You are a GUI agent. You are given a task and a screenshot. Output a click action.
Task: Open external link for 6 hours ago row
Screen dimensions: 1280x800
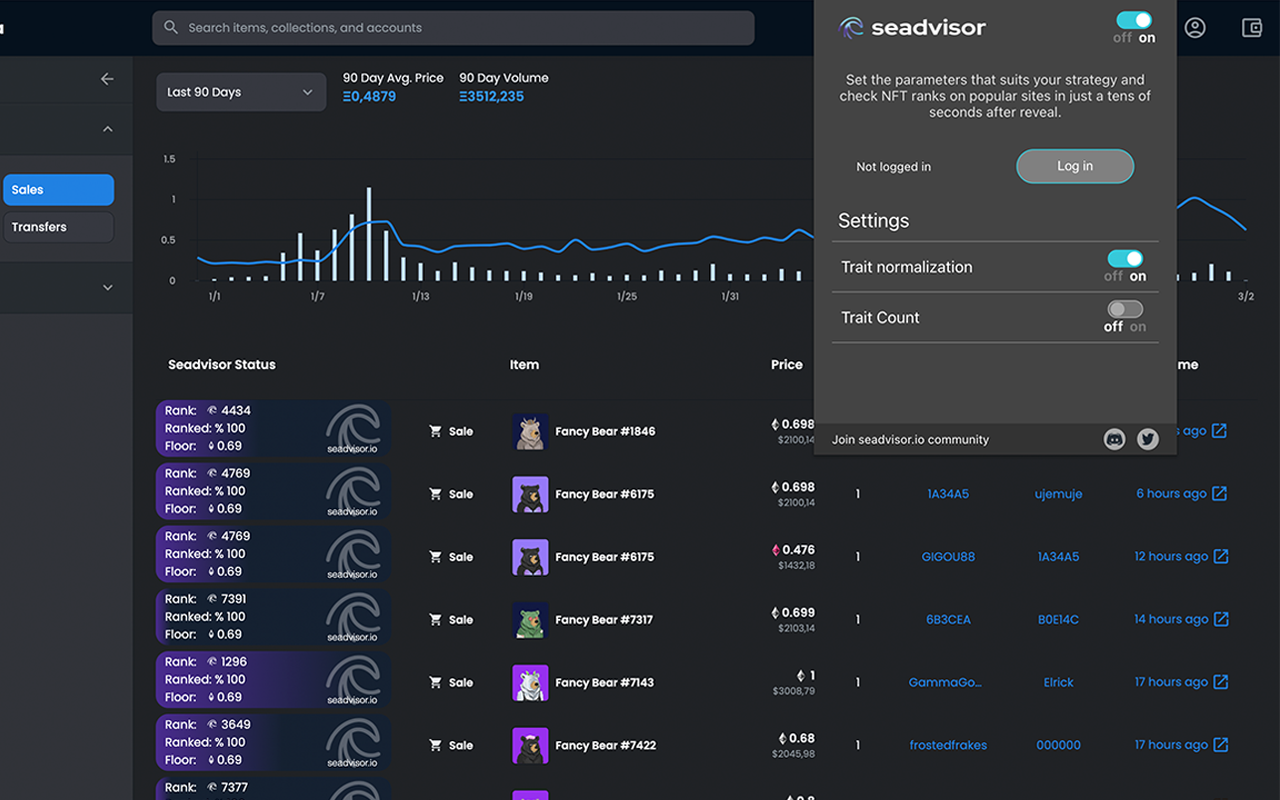(1220, 494)
